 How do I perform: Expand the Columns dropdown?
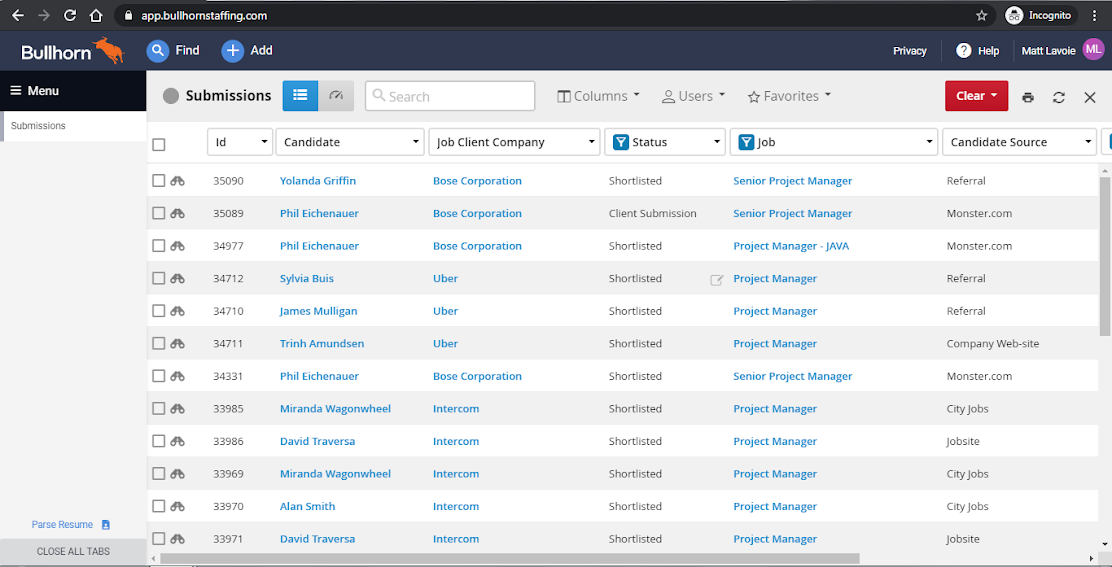tap(598, 96)
